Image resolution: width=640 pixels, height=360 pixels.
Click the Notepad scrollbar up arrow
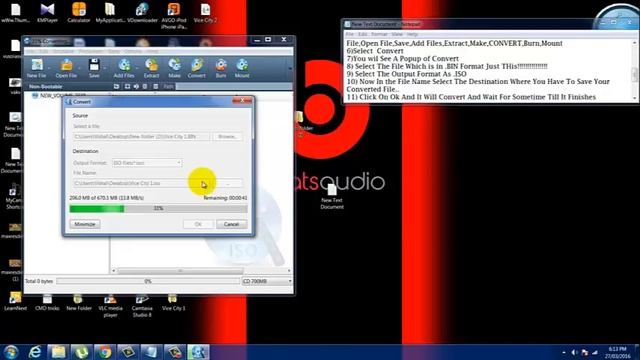(635, 43)
